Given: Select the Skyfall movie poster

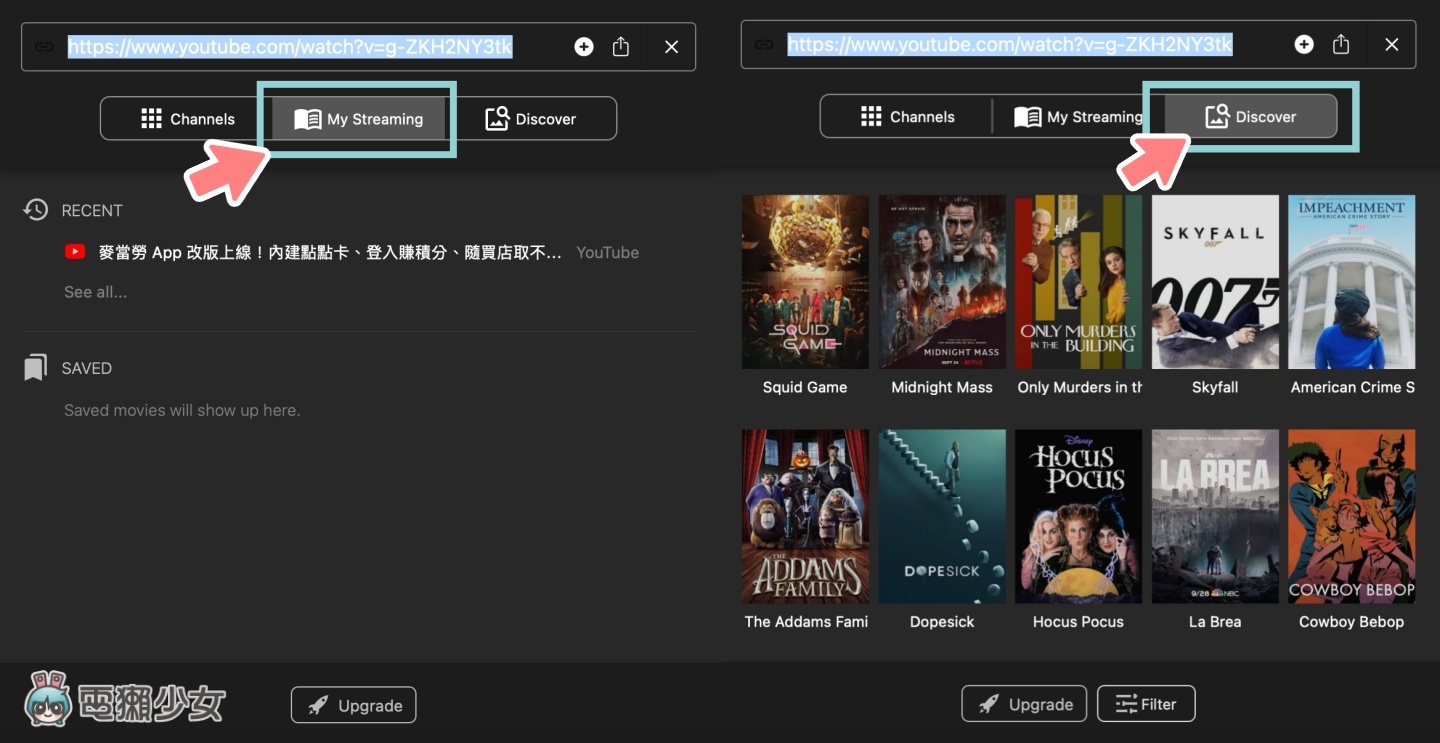Looking at the screenshot, I should pos(1215,281).
